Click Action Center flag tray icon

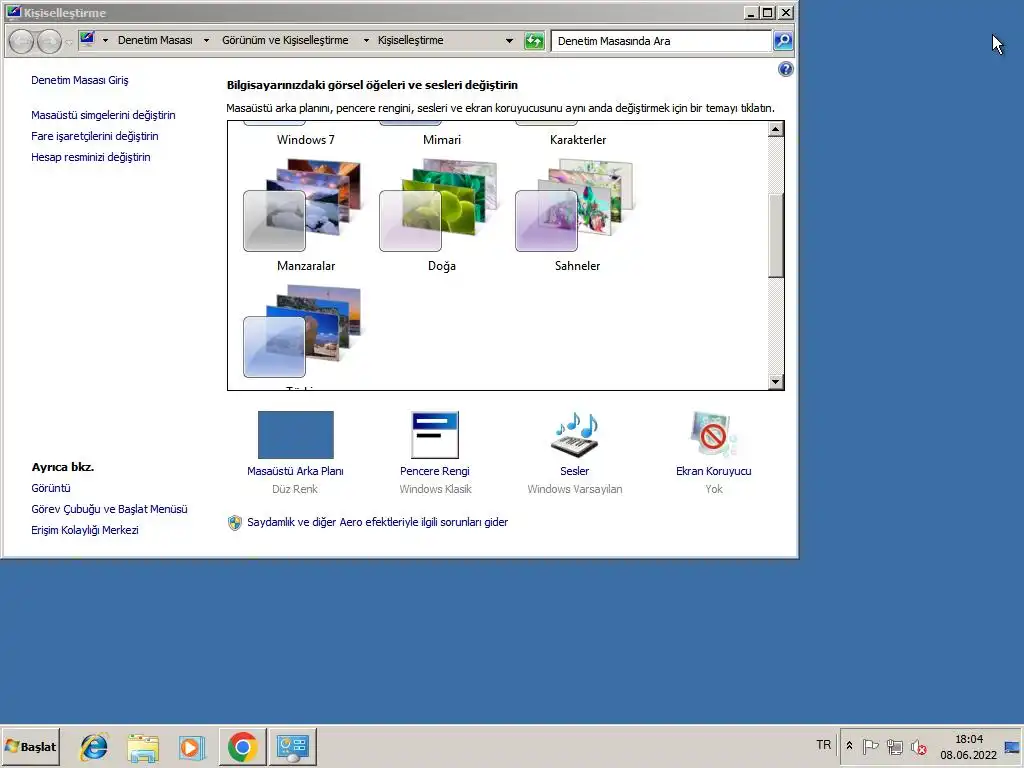(871, 746)
